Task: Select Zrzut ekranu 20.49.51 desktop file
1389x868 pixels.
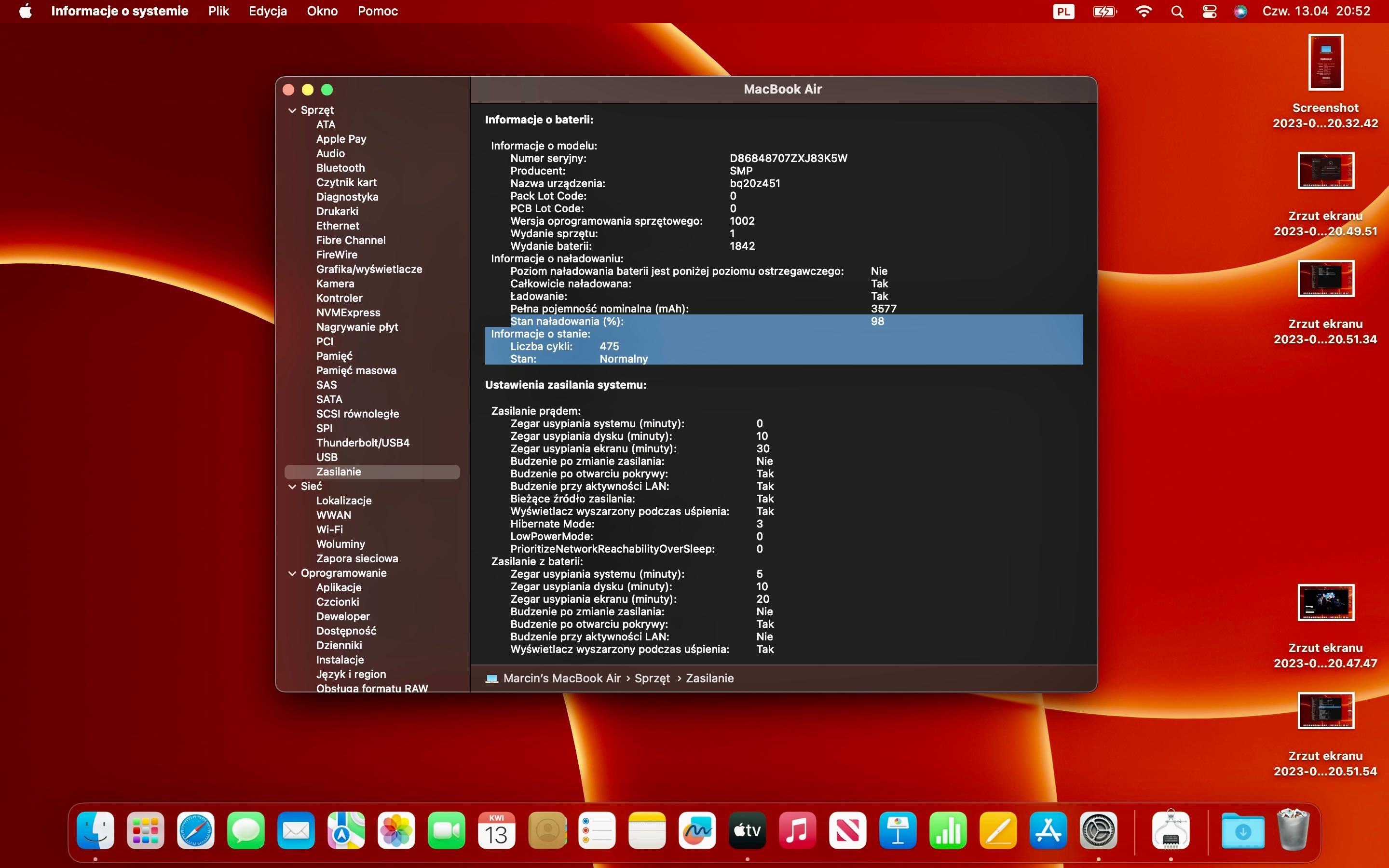Action: point(1325,195)
